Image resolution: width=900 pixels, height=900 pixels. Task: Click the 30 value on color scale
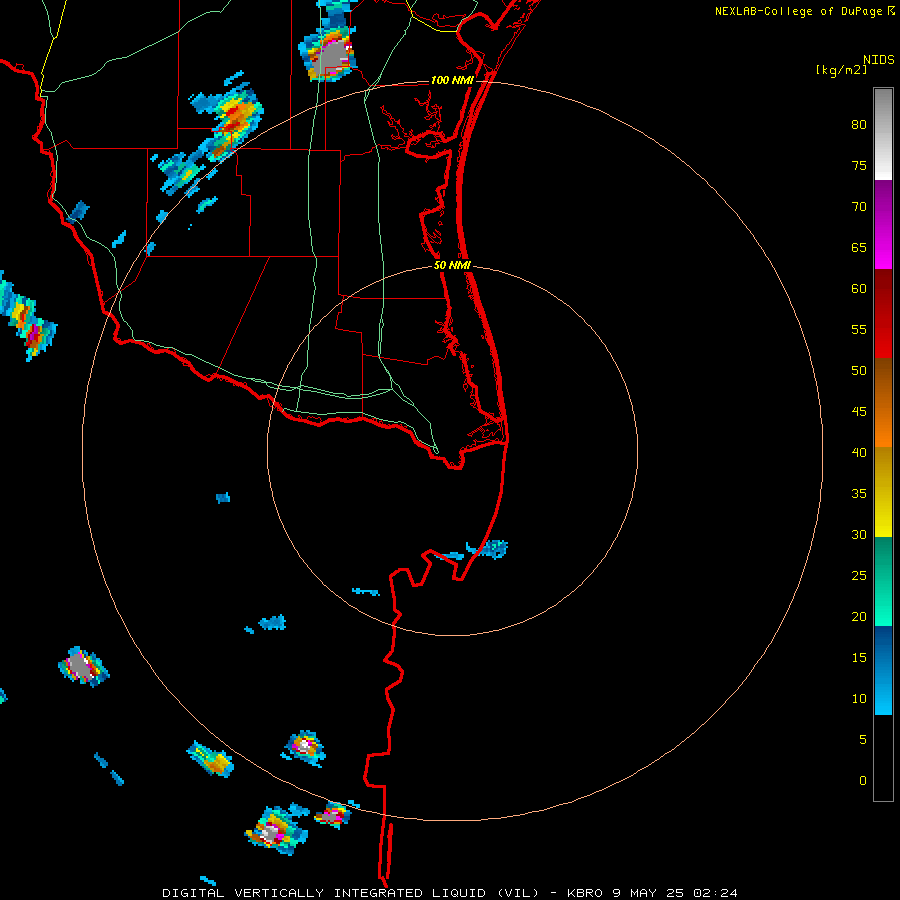point(859,534)
